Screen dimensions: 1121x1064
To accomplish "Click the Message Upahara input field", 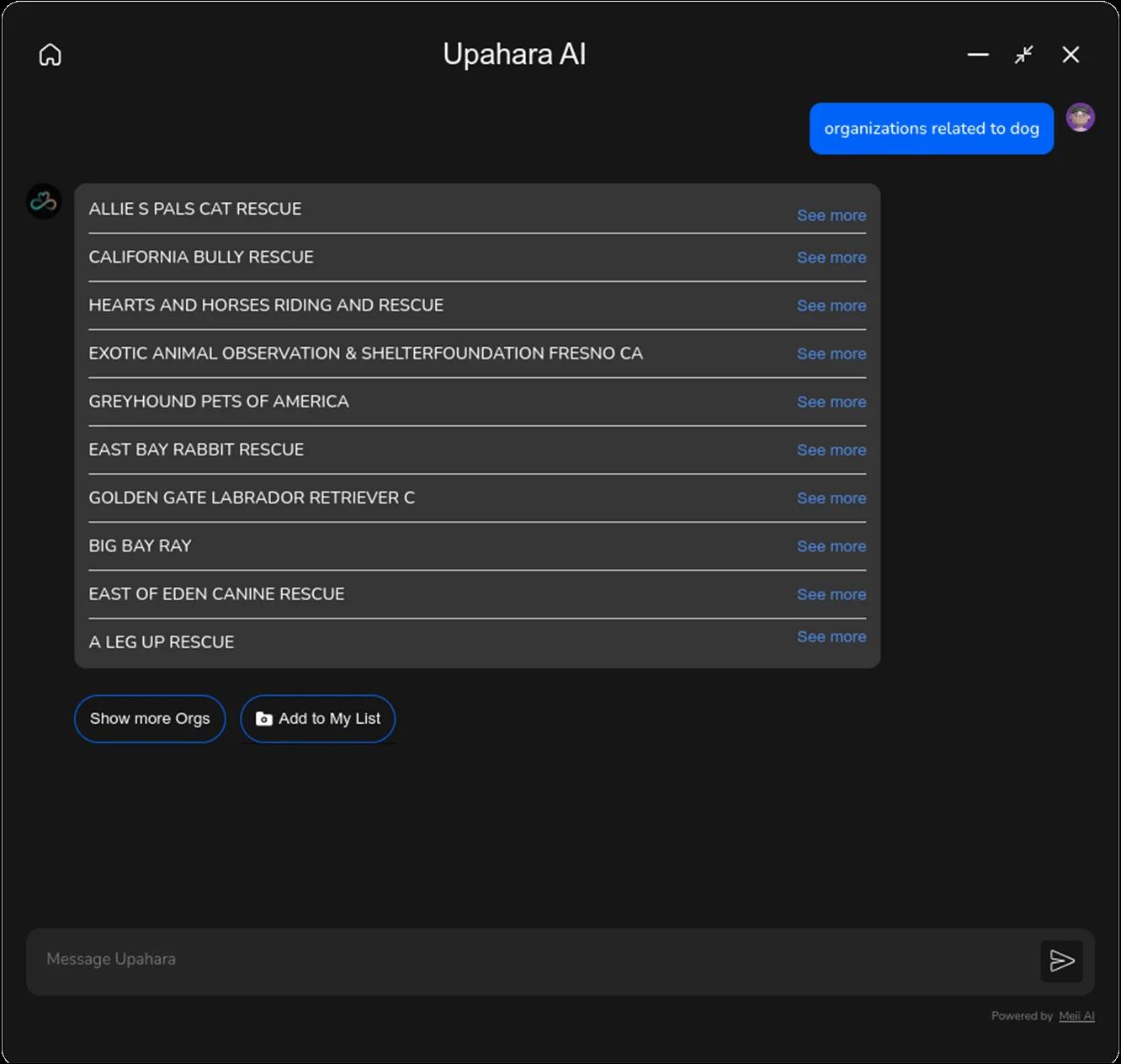I will pyautogui.click(x=530, y=960).
